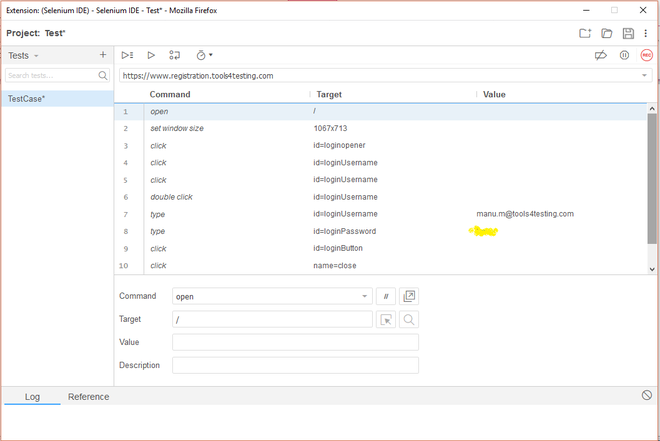This screenshot has height=441, width=660.
Task: Open new window configuration icon
Action: (409, 296)
